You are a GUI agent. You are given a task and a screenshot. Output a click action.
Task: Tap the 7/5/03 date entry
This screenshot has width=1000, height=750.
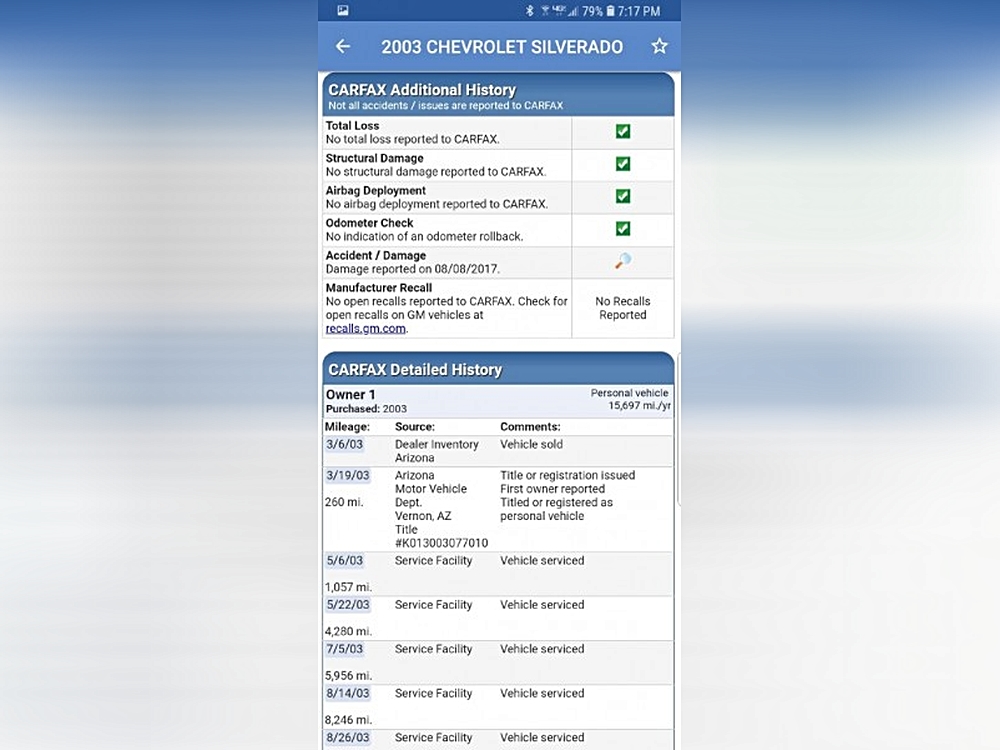[344, 649]
